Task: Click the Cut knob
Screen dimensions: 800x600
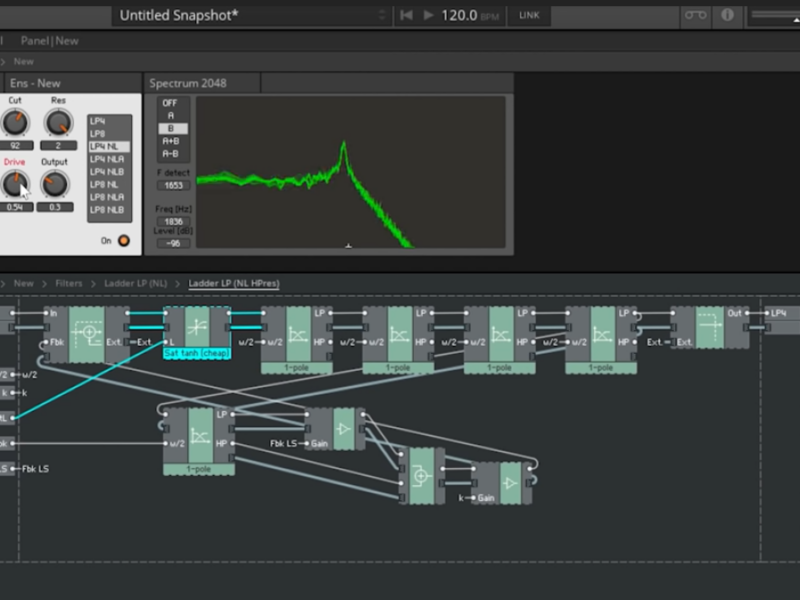Action: click(15, 123)
